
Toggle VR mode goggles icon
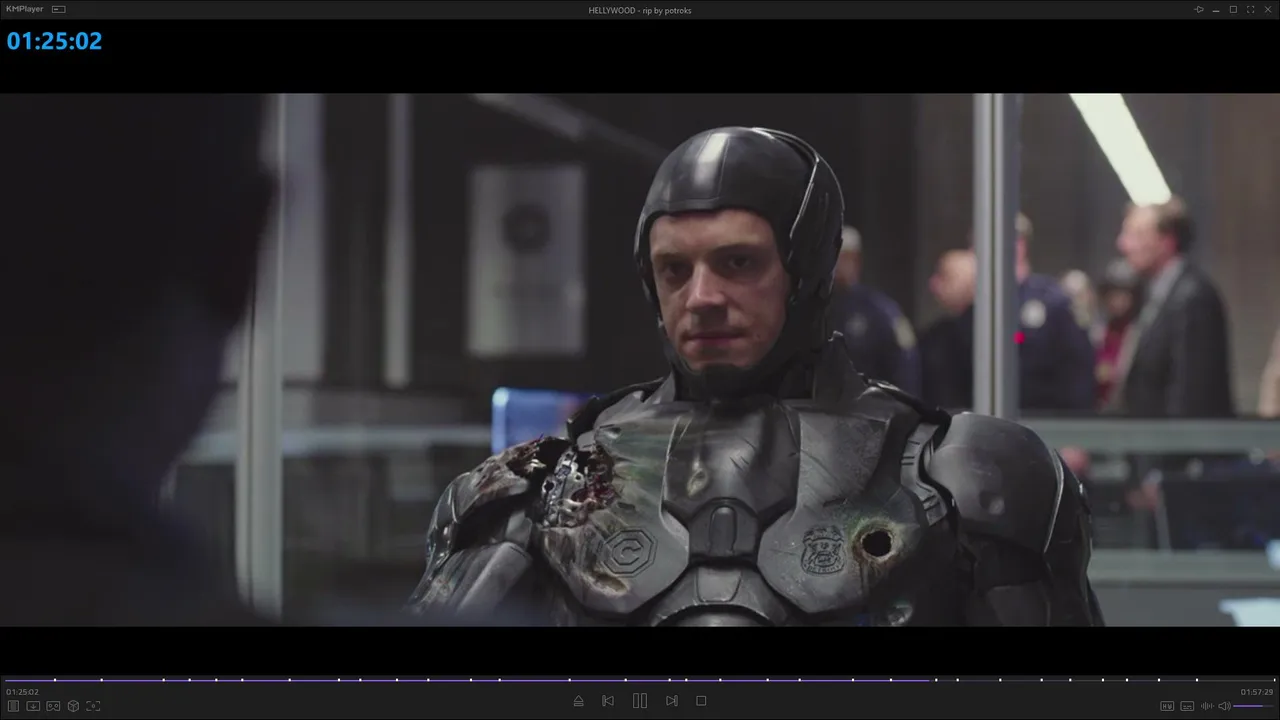(53, 706)
